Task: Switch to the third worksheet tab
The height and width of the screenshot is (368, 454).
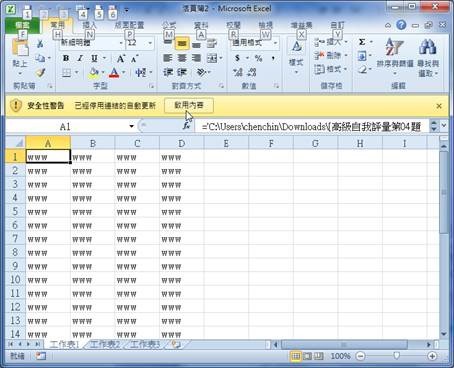Action: coord(144,344)
